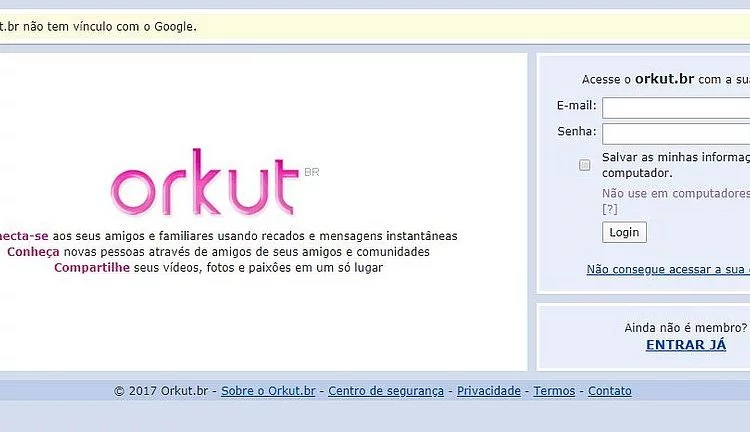750x432 pixels.
Task: Click the Login button
Action: [624, 232]
